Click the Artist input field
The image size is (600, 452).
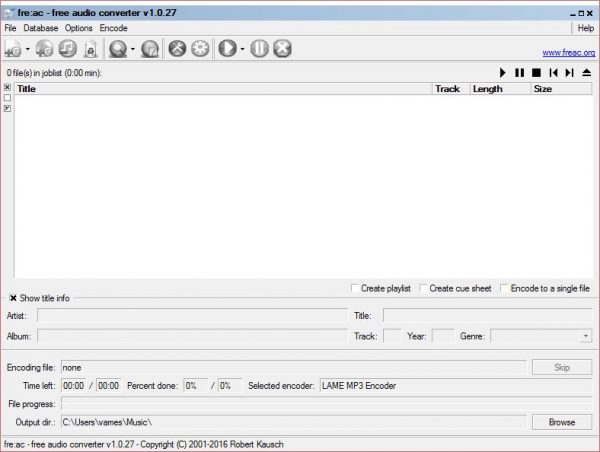coord(192,316)
